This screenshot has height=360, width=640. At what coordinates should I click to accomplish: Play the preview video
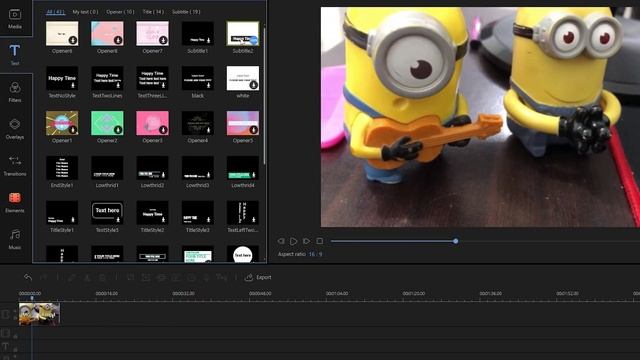point(293,241)
